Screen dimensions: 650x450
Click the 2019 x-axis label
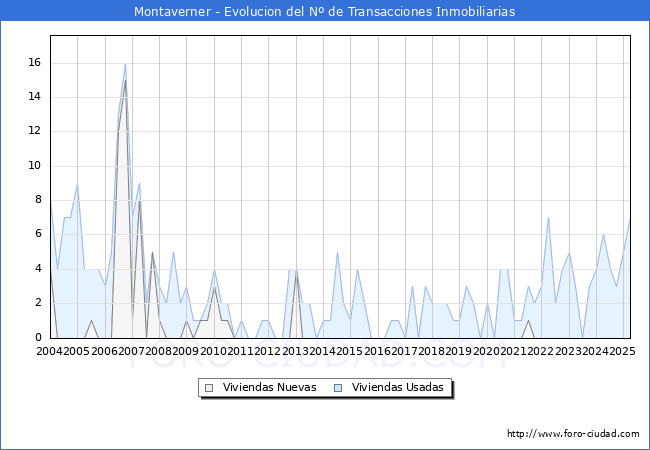[459, 351]
